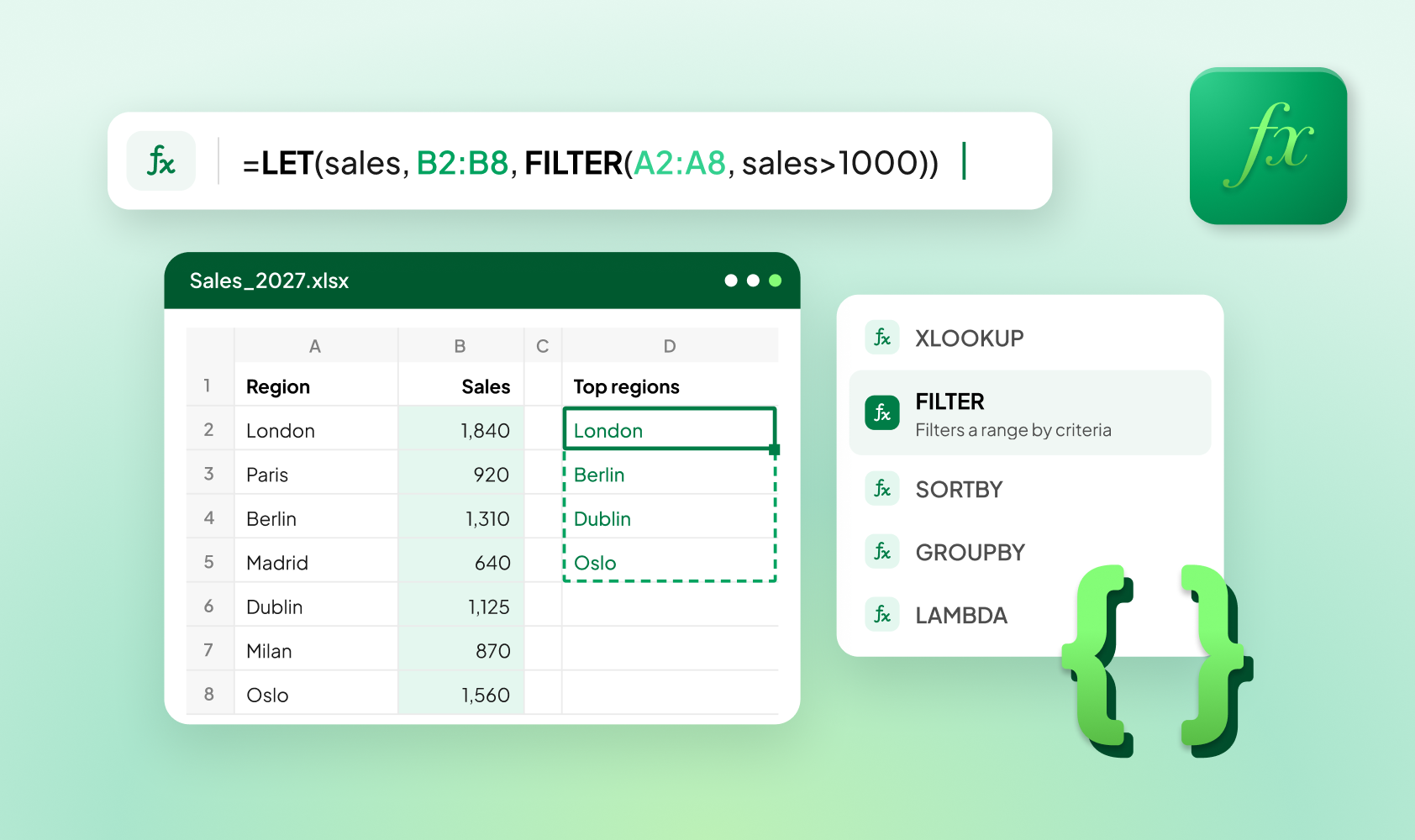1415x840 pixels.
Task: Select the 'Oslo' result in Top regions
Action: [670, 561]
